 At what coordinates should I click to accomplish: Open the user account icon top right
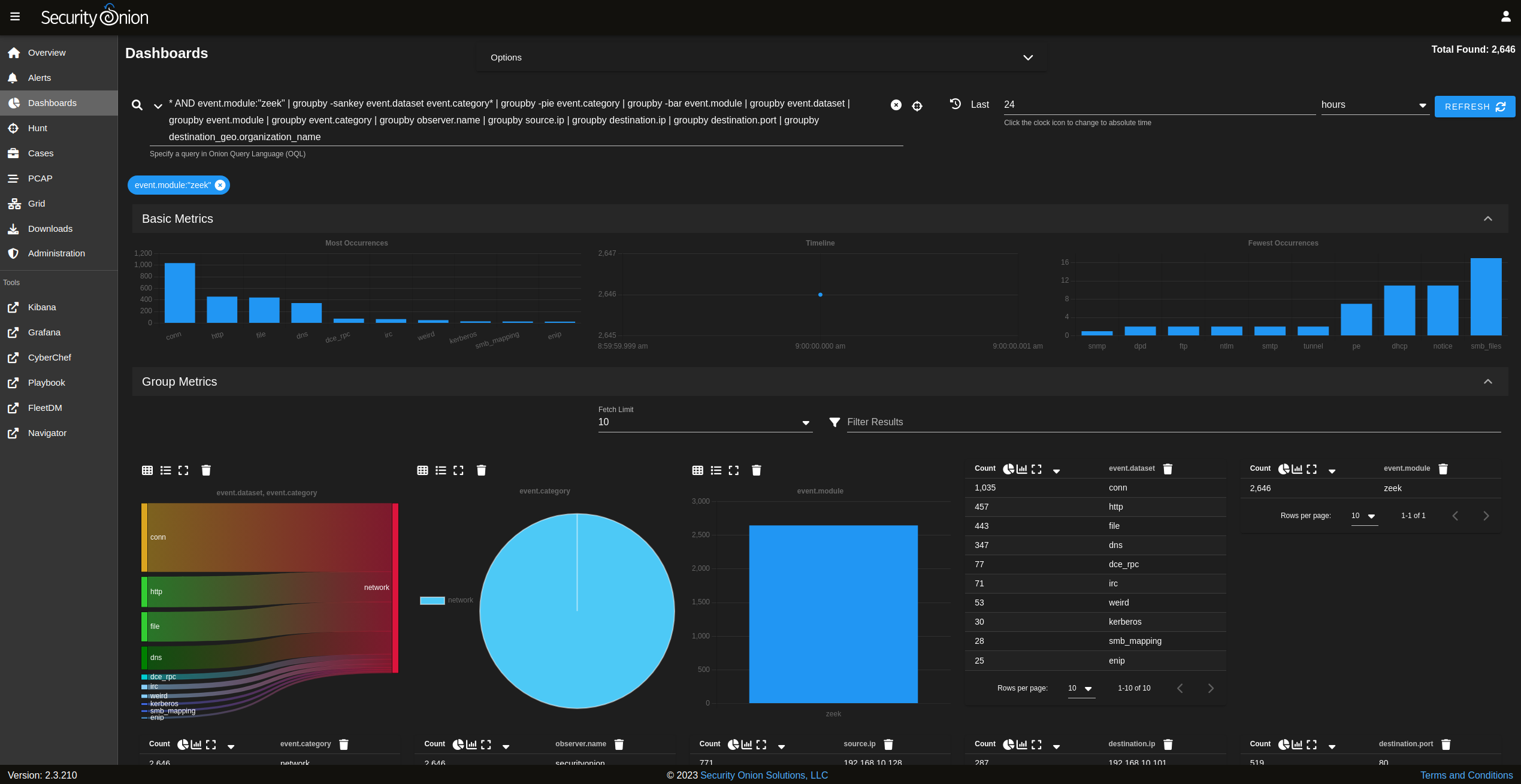point(1506,16)
